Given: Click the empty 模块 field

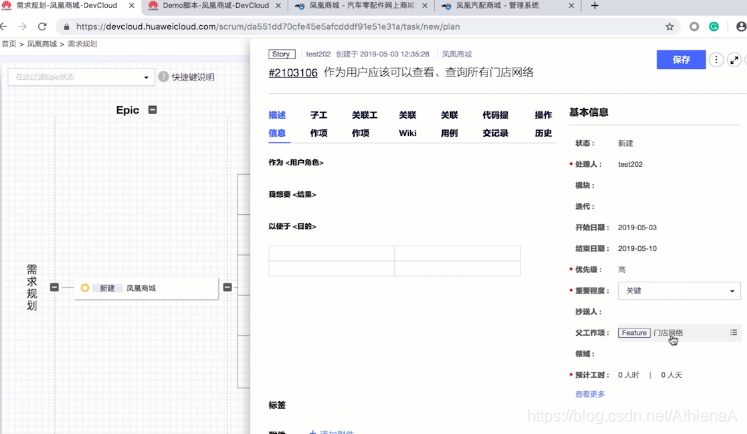Looking at the screenshot, I should coord(679,185).
